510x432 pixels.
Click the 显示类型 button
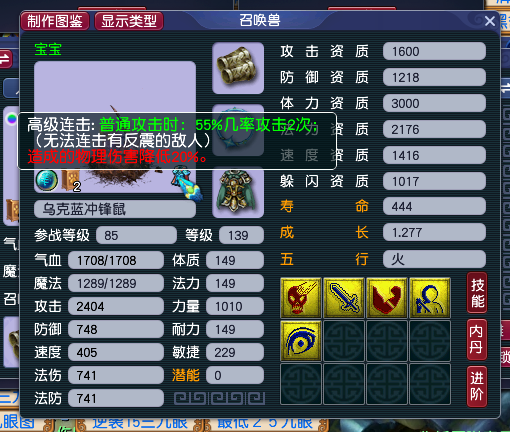[129, 21]
